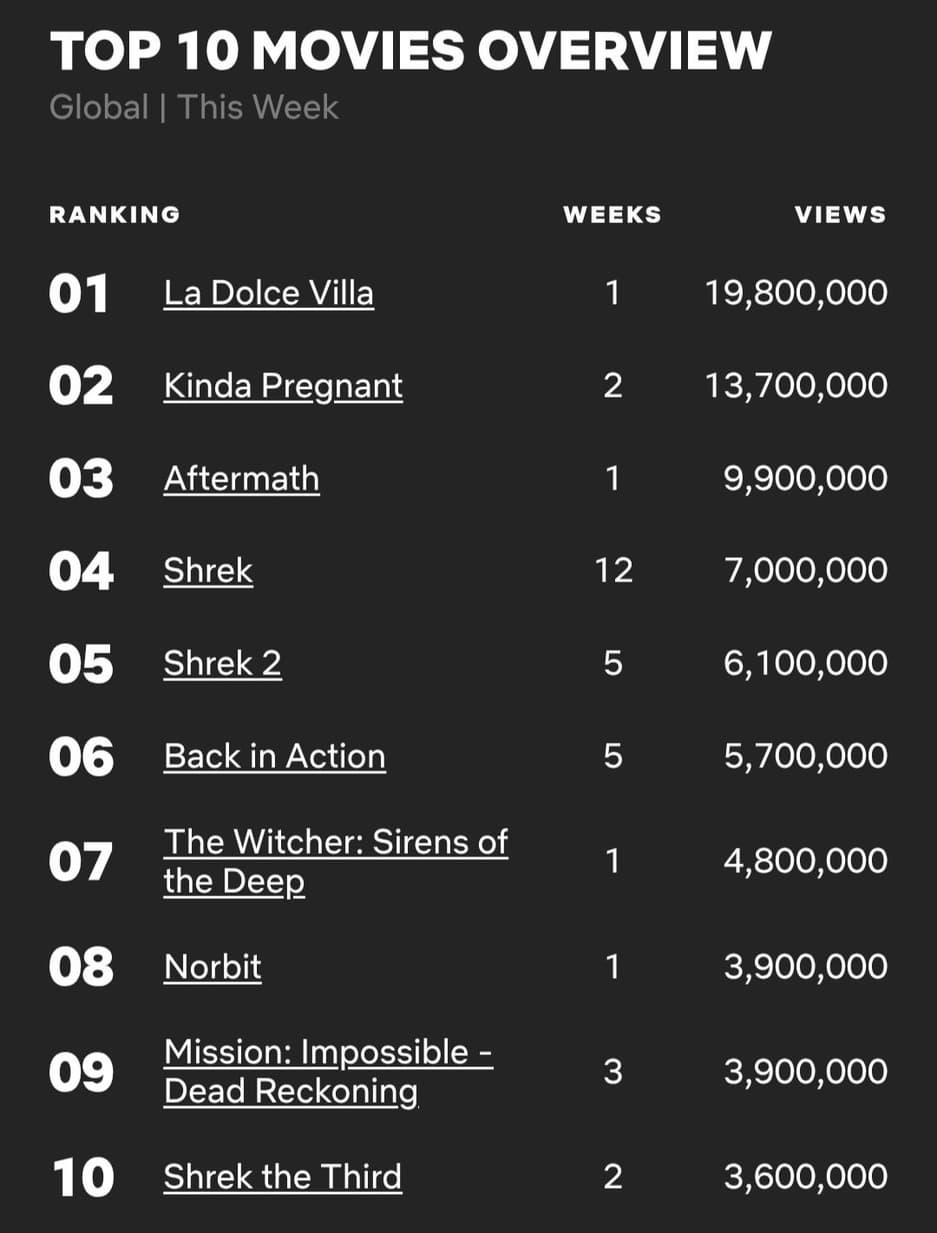This screenshot has width=937, height=1233.
Task: Click the RANKING column header
Action: coord(115,215)
